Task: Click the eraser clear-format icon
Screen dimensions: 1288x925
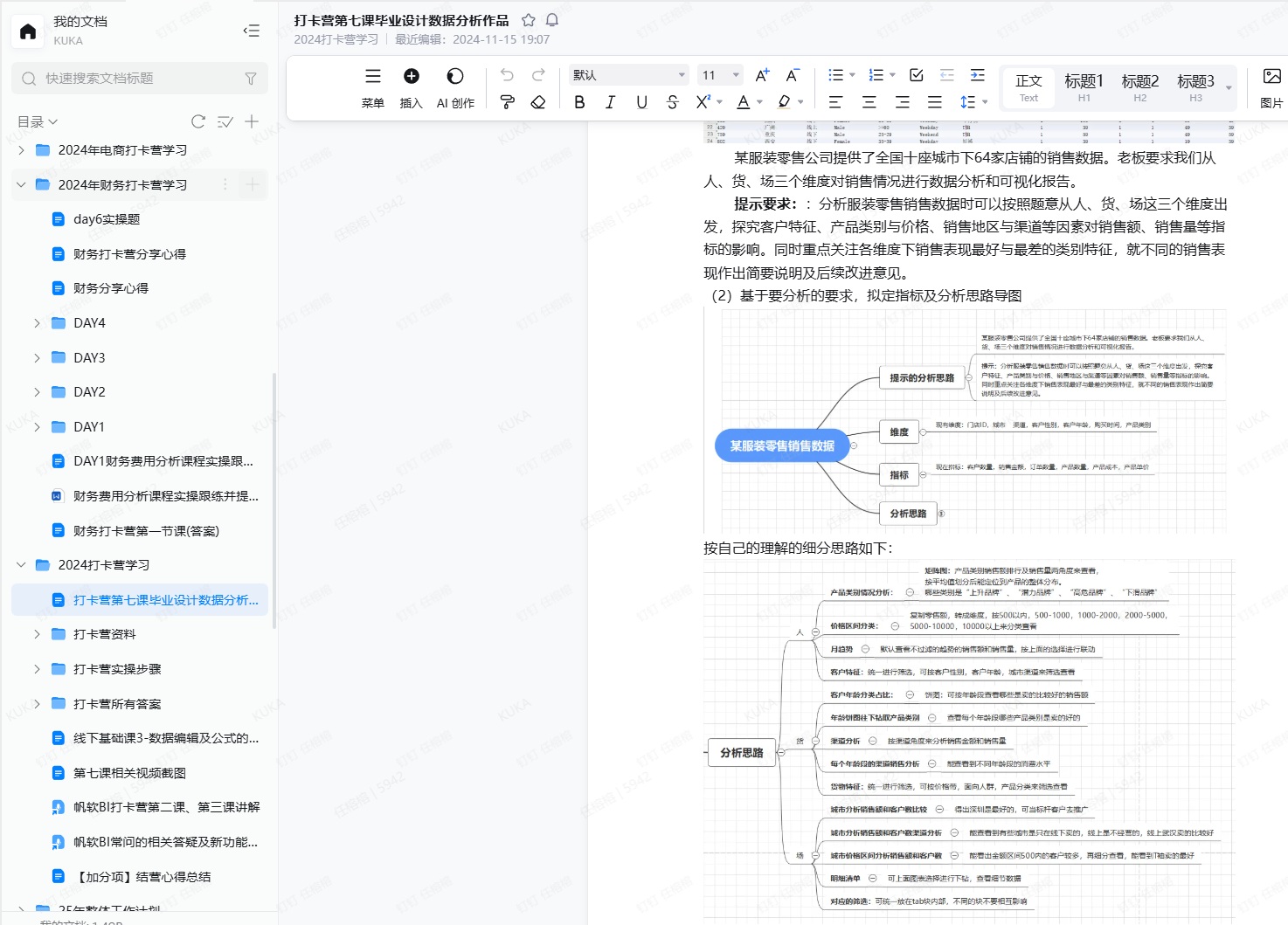Action: point(538,102)
